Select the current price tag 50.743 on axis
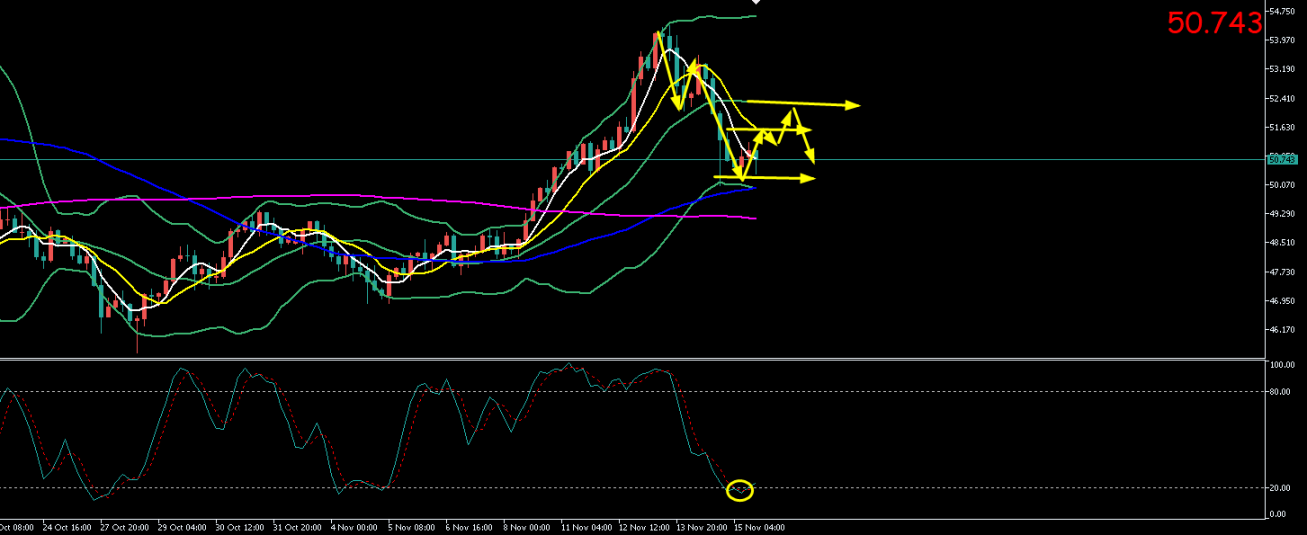 [1281, 159]
